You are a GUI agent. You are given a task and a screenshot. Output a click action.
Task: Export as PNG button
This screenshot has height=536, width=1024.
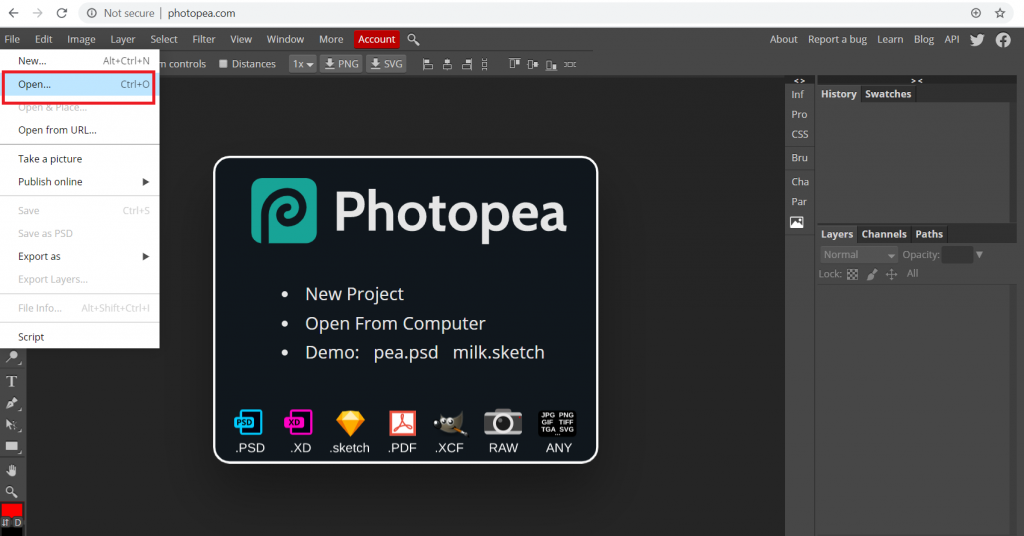coord(342,64)
